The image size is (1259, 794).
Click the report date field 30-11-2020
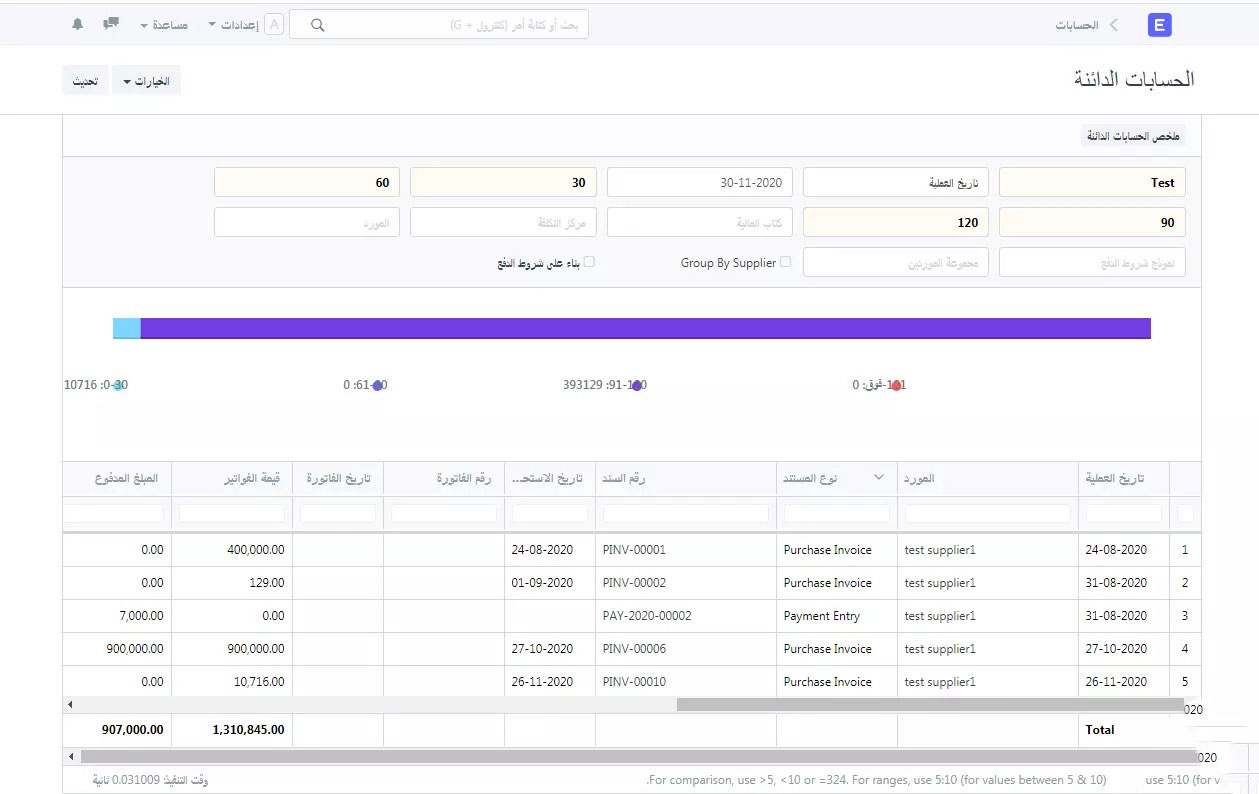[x=700, y=182]
